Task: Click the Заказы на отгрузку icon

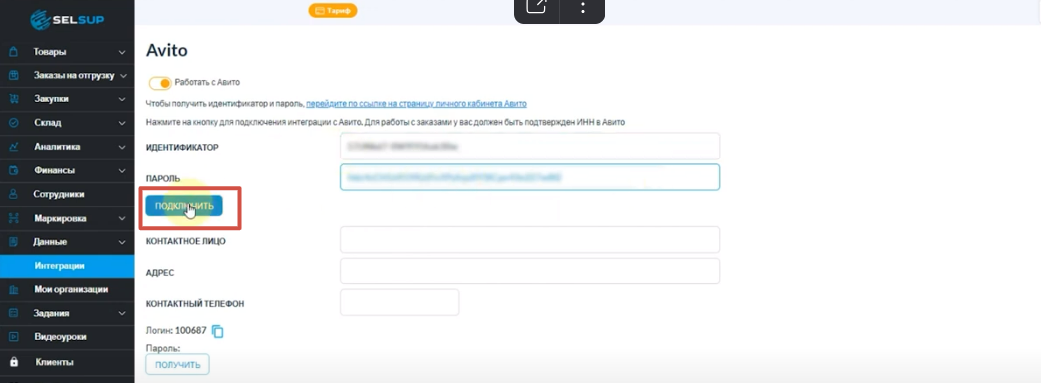Action: tap(13, 76)
